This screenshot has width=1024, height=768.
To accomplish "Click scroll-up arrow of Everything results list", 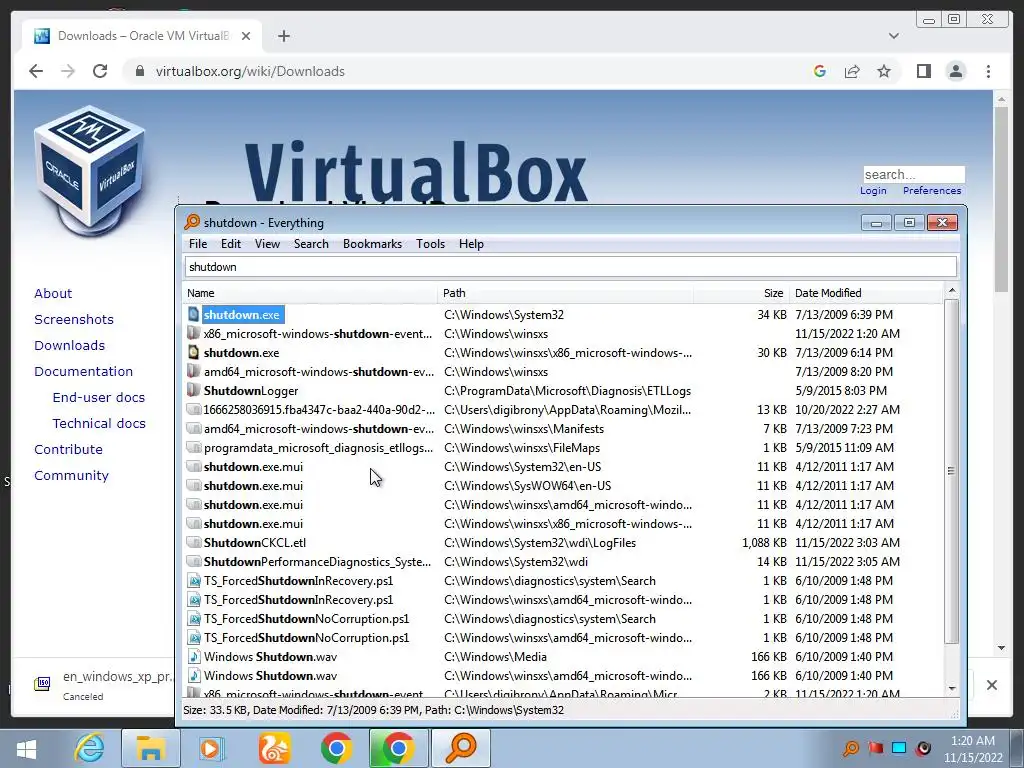I will 952,290.
